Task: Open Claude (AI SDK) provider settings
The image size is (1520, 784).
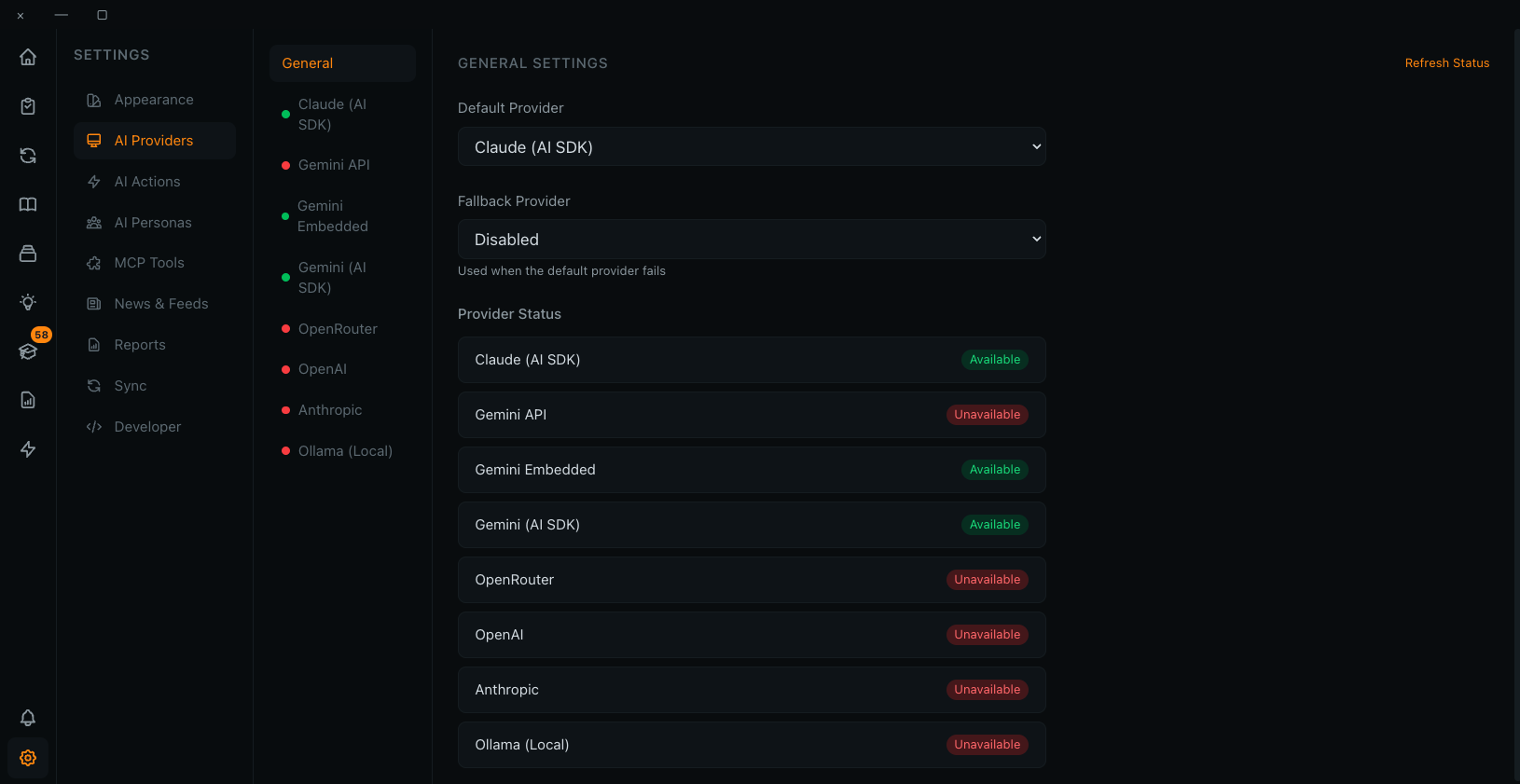Action: (343, 115)
